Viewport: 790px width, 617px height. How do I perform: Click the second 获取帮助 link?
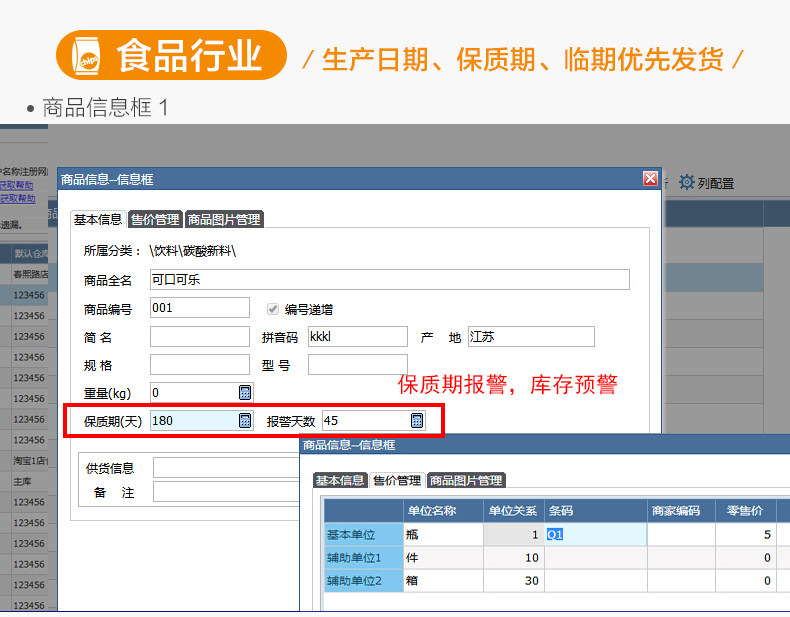pos(18,198)
